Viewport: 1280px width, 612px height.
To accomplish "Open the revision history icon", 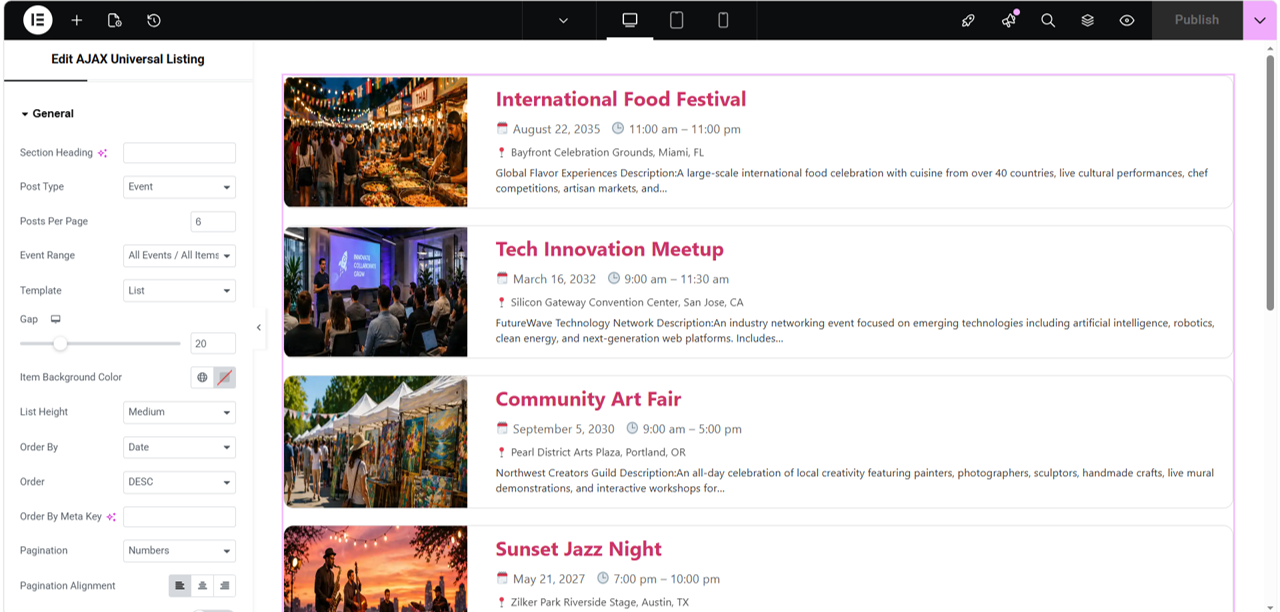I will pyautogui.click(x=154, y=20).
